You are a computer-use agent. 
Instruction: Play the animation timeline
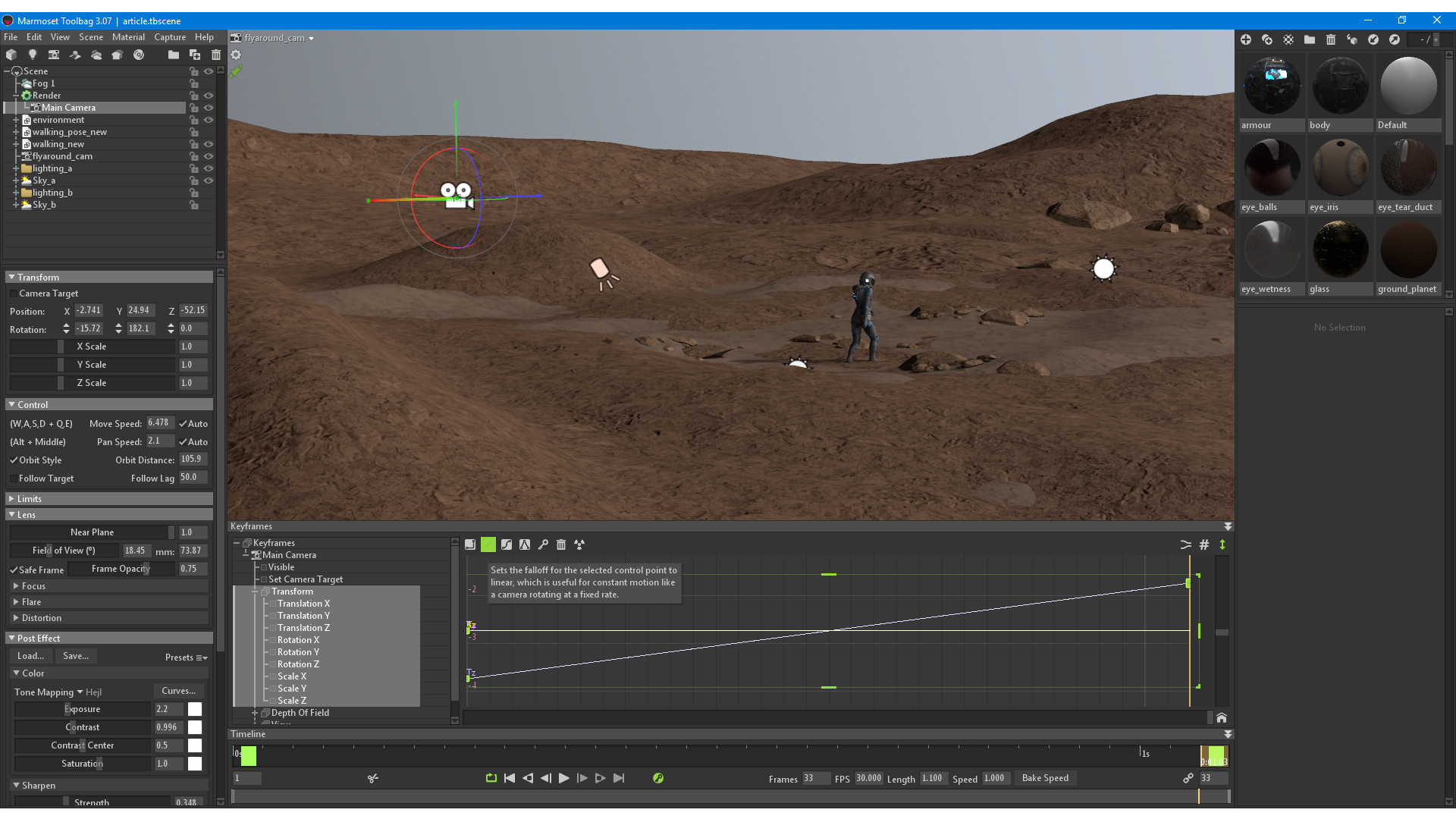pos(563,778)
